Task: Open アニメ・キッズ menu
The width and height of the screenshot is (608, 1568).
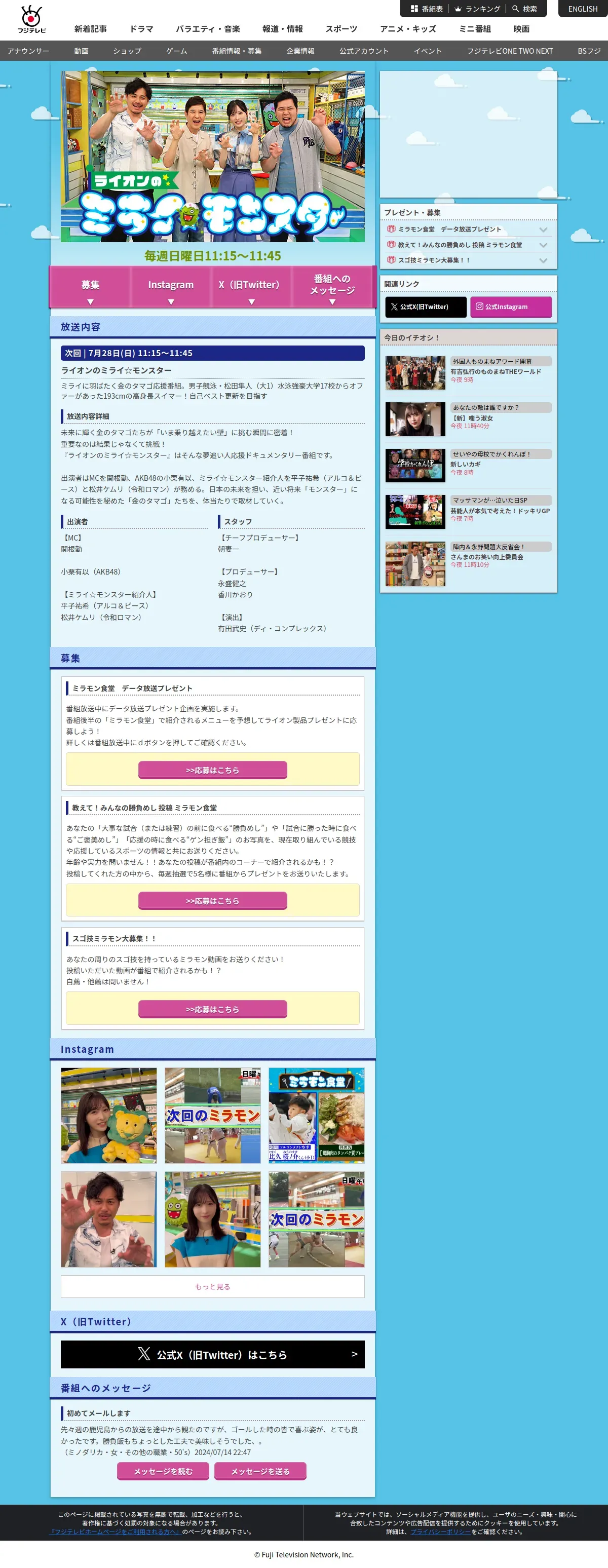Action: click(x=408, y=28)
